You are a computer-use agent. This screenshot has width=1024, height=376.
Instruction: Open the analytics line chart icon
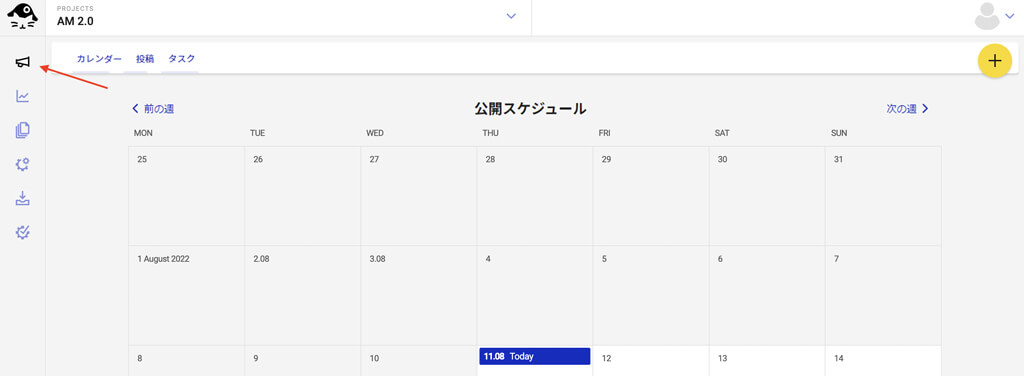click(x=23, y=97)
